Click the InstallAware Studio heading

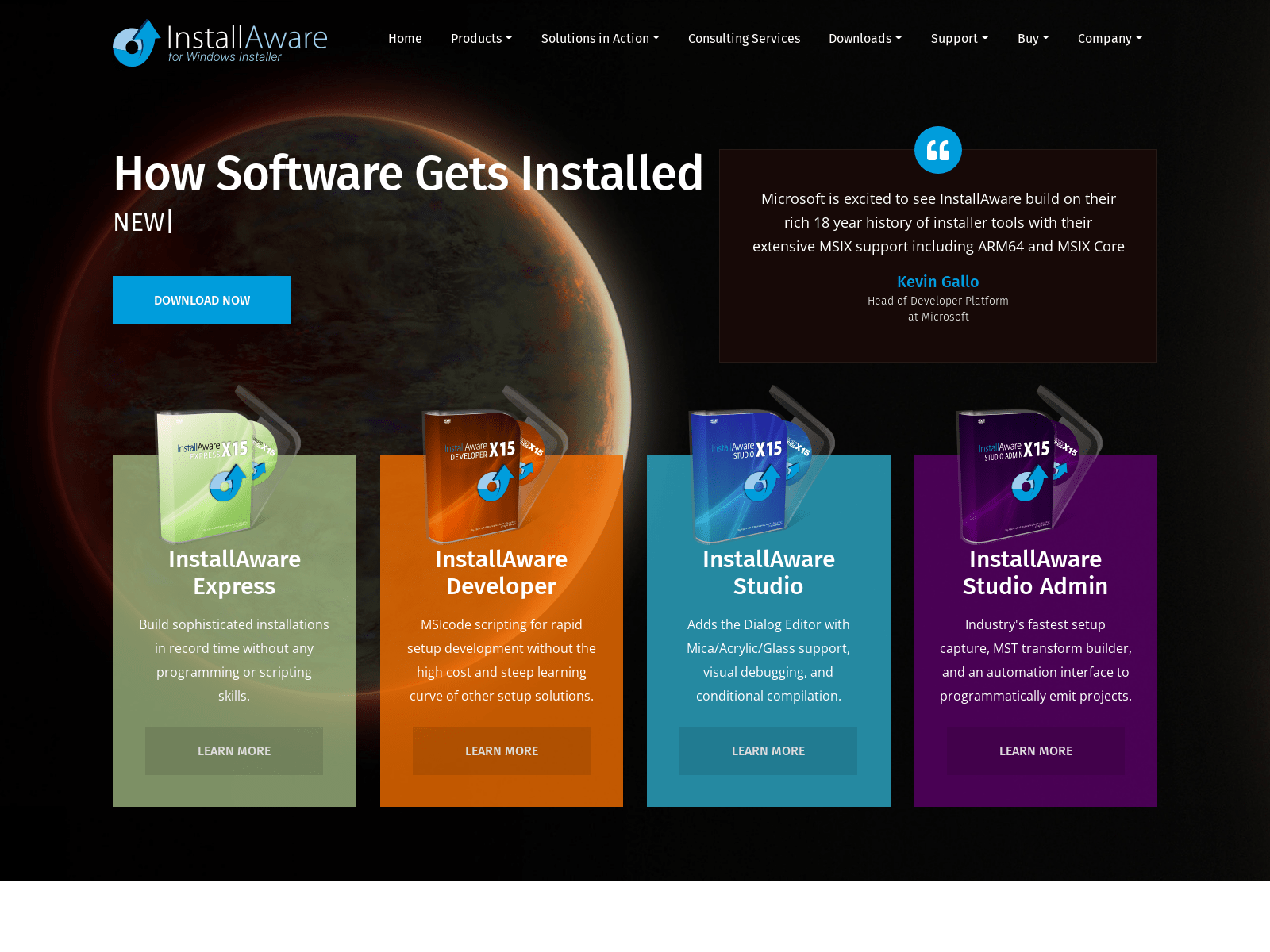coord(768,573)
